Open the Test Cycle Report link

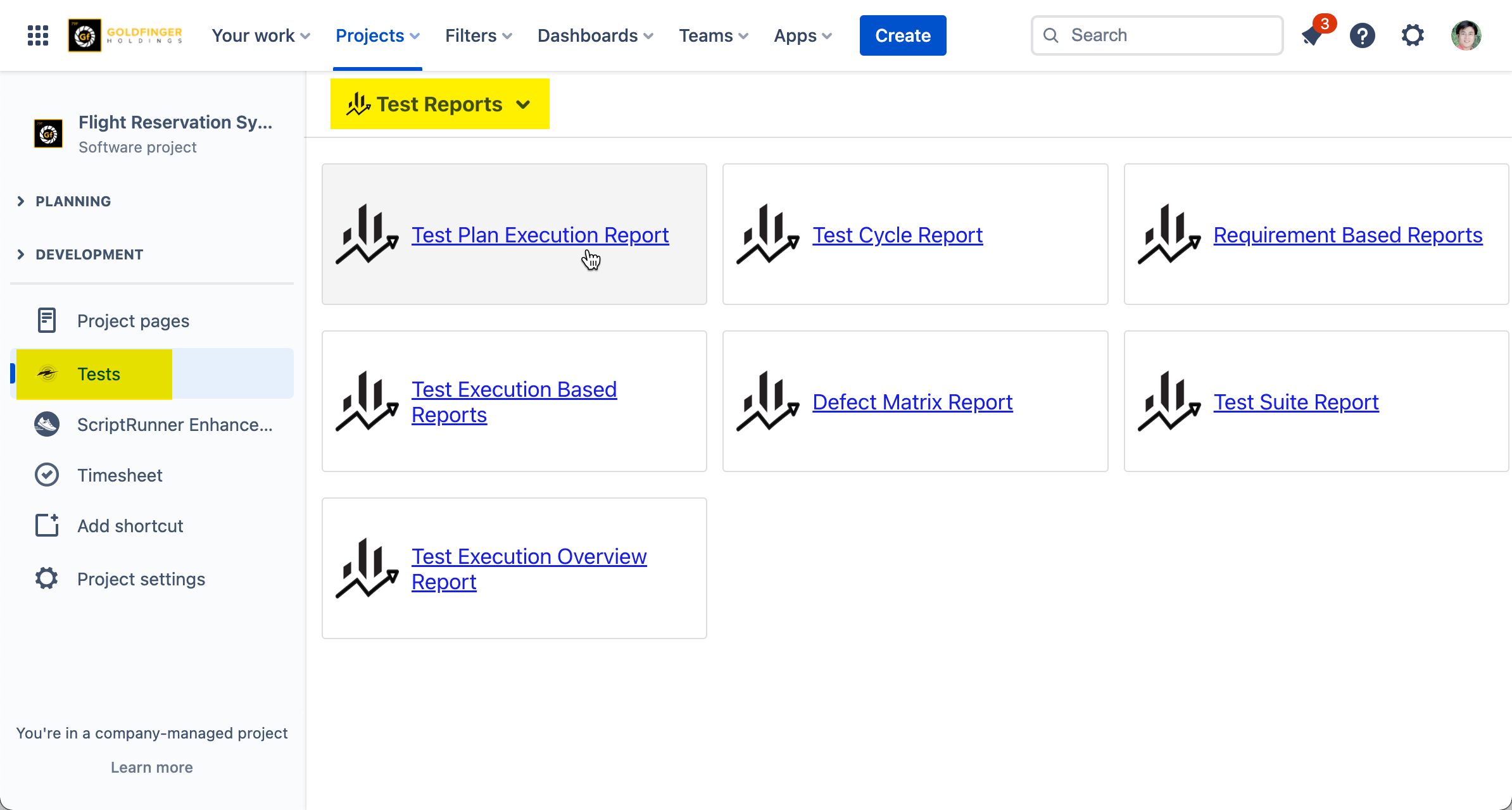(x=897, y=235)
